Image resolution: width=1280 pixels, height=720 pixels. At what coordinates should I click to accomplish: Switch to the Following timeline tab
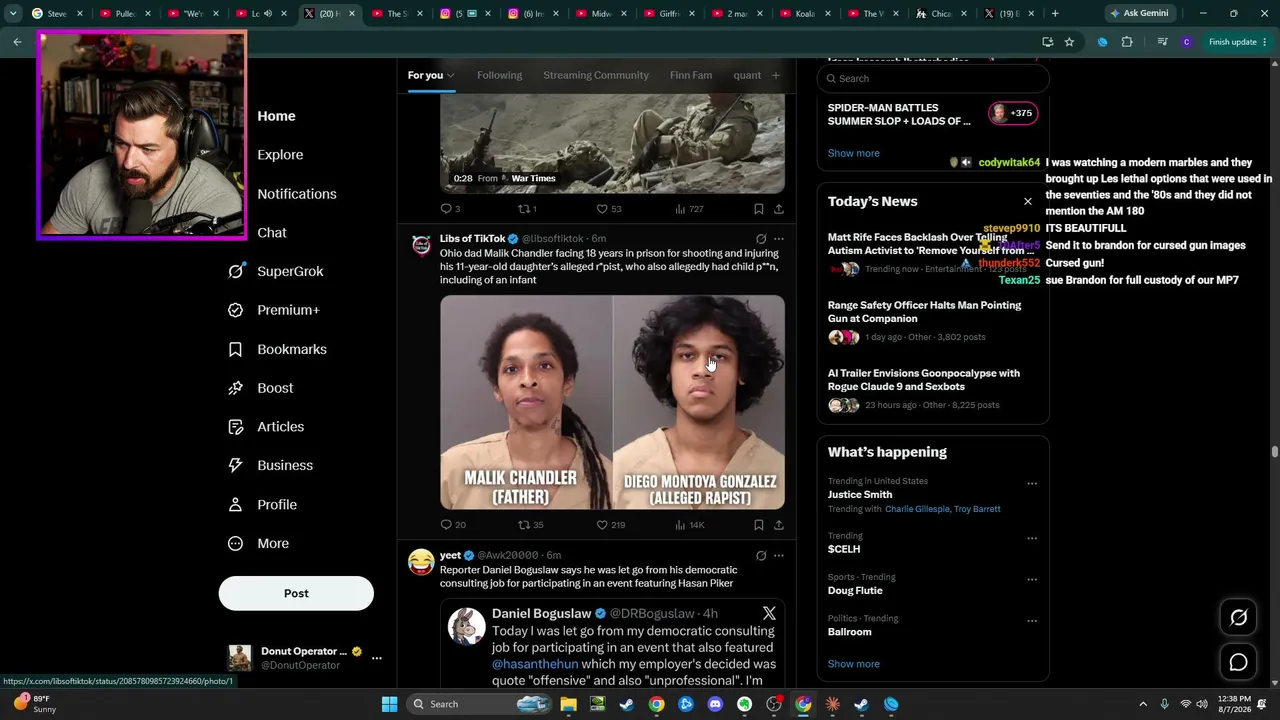click(x=499, y=75)
